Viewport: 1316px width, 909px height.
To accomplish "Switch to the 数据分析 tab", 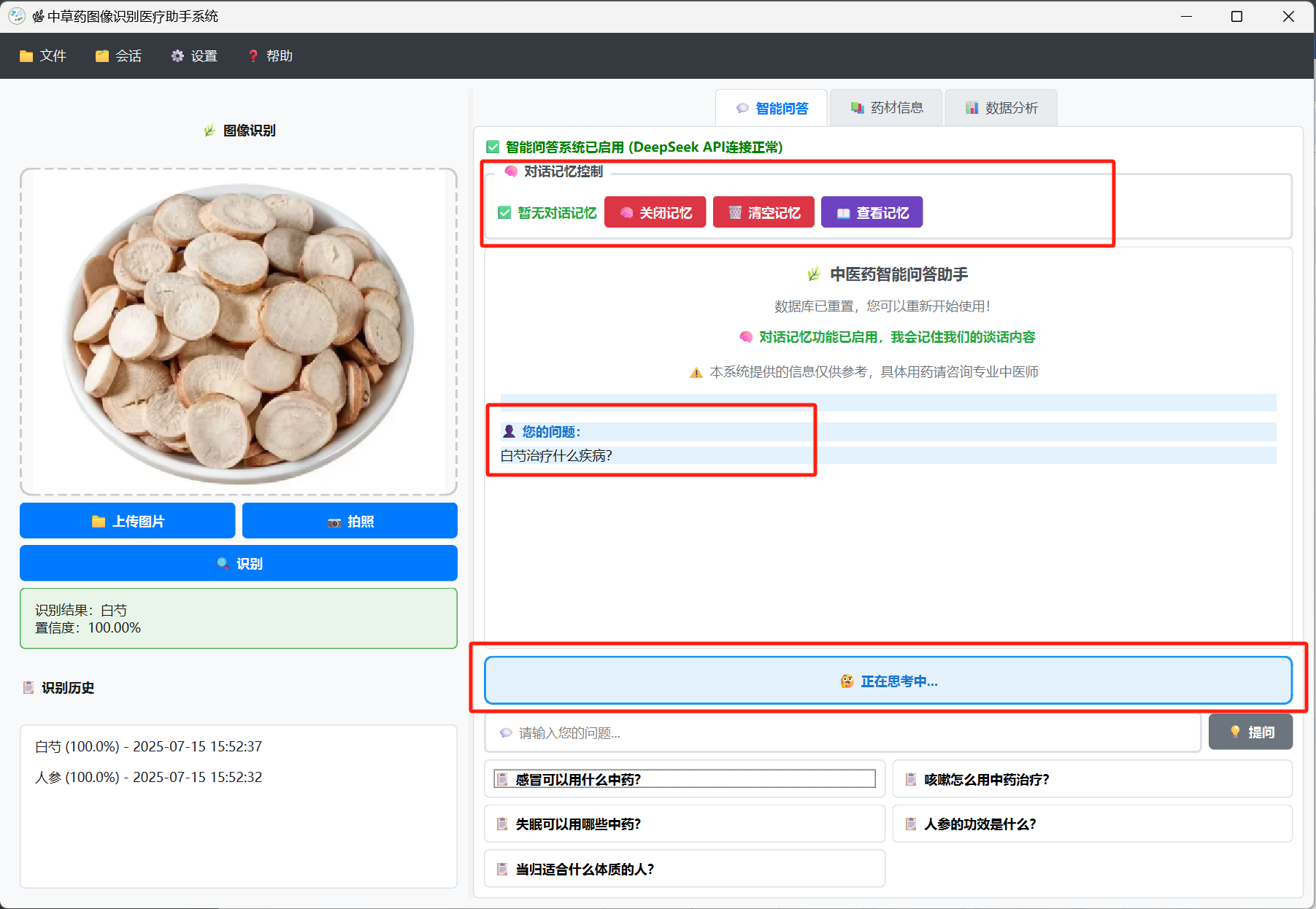I will (x=1001, y=108).
